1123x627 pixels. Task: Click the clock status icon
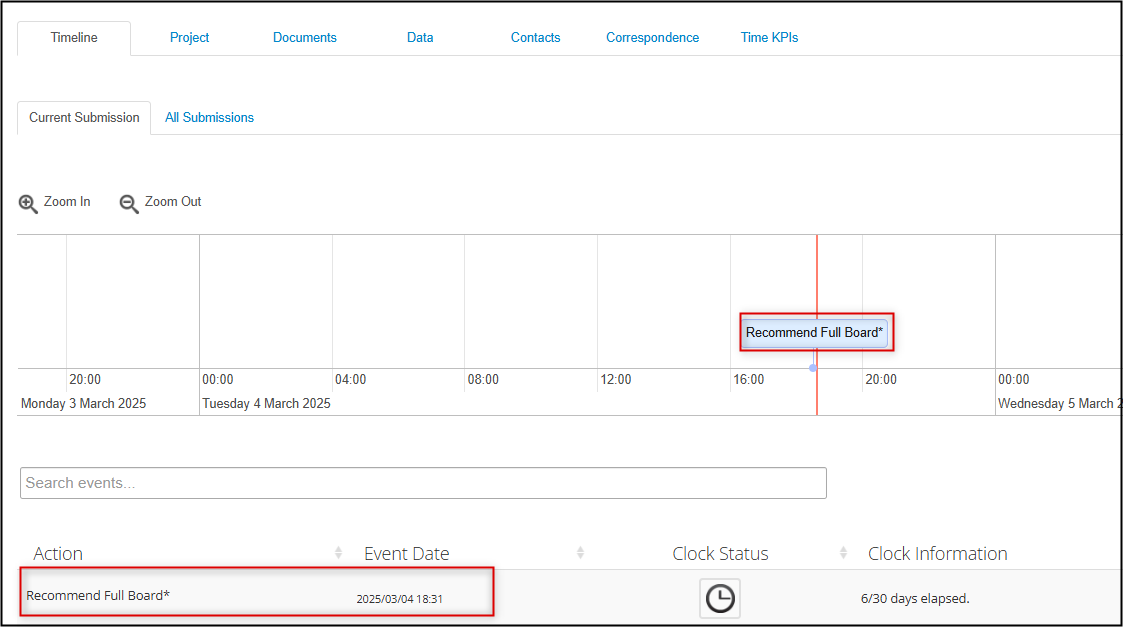click(720, 598)
